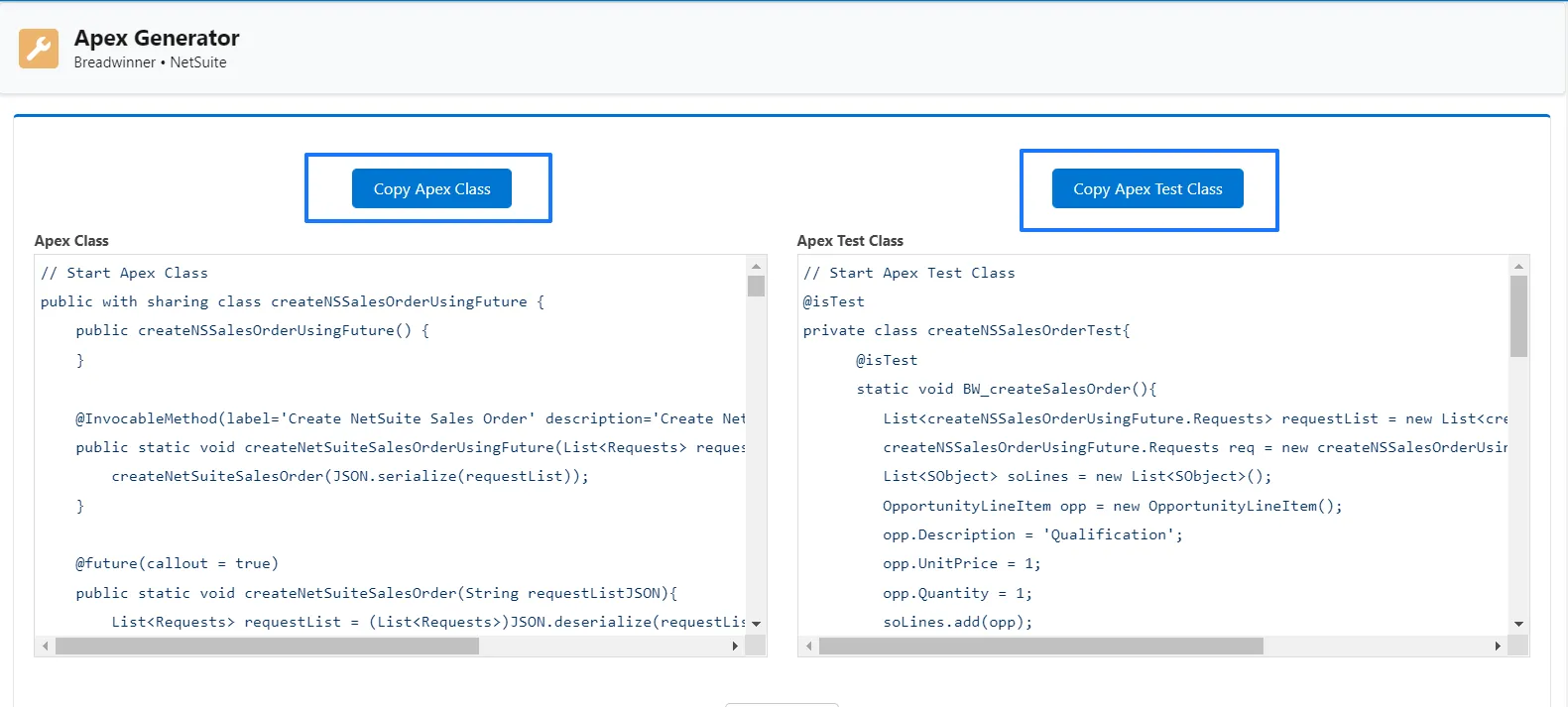Click the "opp.Description = 'Qualification';" line
Screen dimensions: 1568x707
pos(1033,534)
